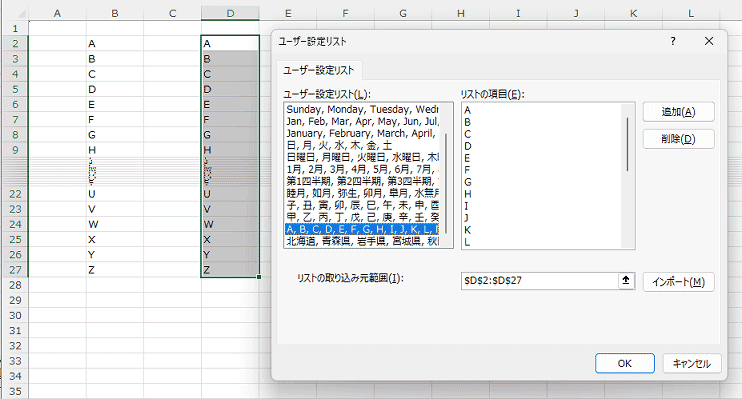Select the ユーザー設定リスト tab
The height and width of the screenshot is (399, 742).
tap(318, 71)
